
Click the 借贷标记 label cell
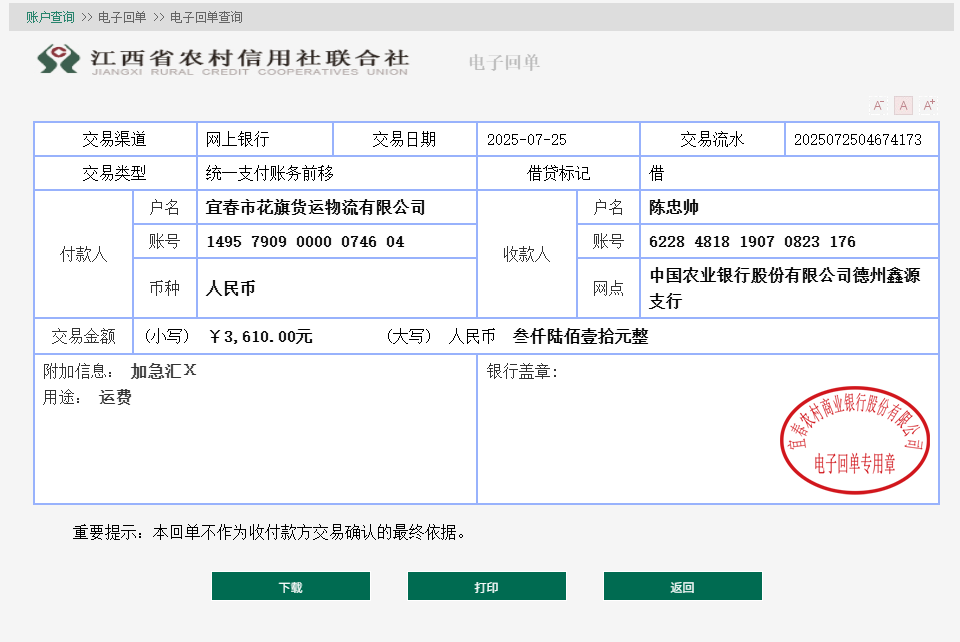[558, 174]
